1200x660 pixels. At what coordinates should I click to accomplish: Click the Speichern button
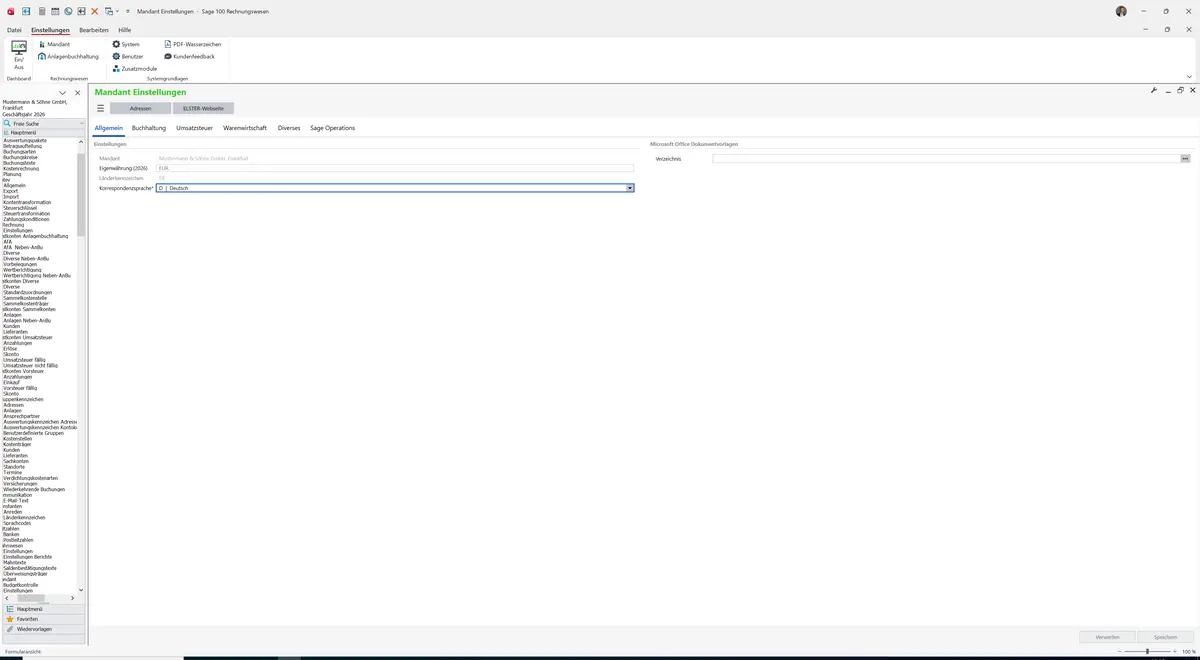[1165, 636]
